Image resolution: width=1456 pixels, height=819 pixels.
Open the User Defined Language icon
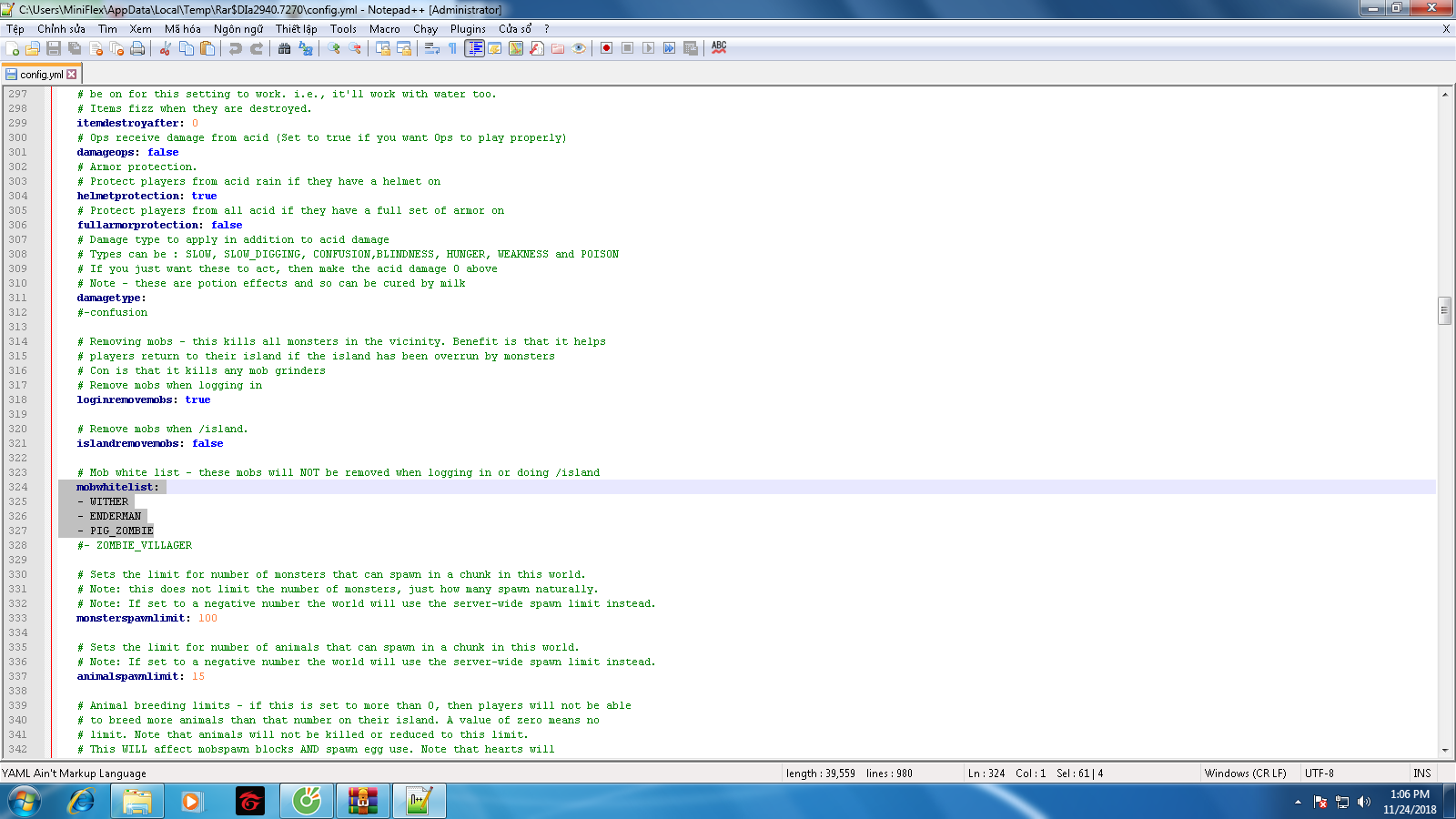[495, 48]
